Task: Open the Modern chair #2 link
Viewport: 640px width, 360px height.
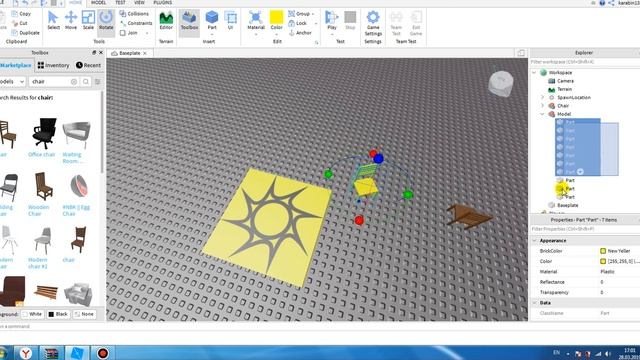Action: click(x=38, y=263)
